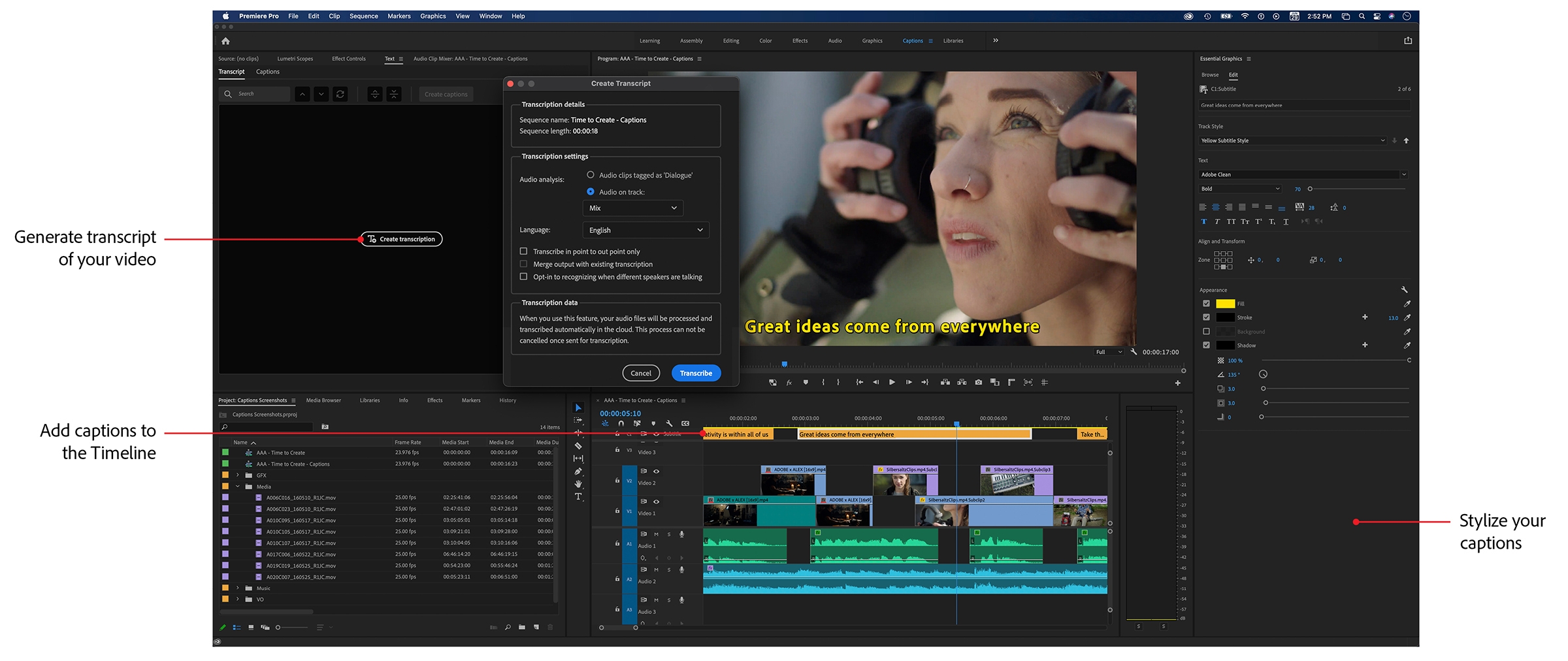The width and height of the screenshot is (1568, 661).
Task: Select the Audio clips tagged as Dialogue radio button
Action: pyautogui.click(x=591, y=174)
